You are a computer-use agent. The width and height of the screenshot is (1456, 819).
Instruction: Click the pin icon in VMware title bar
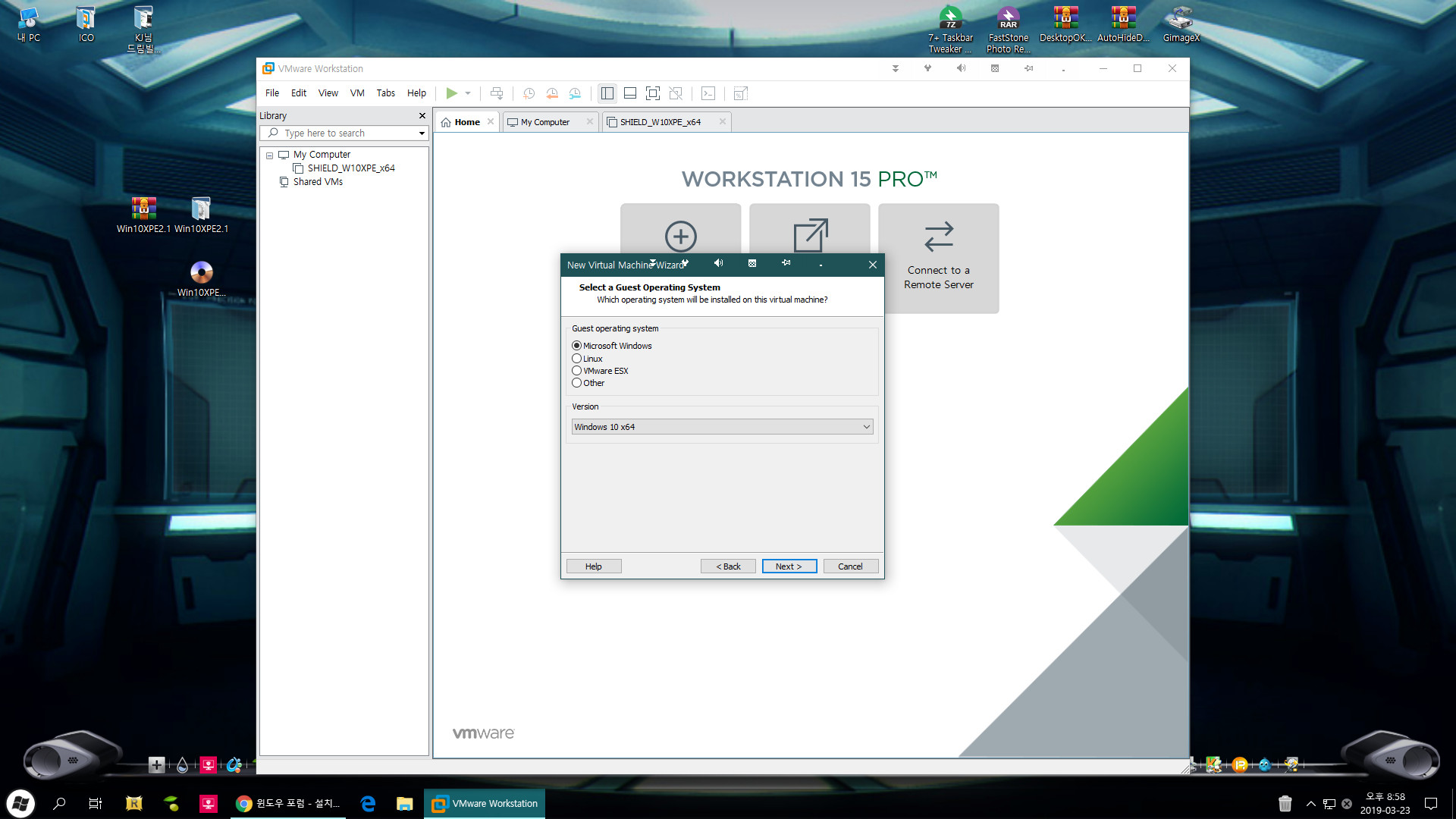tap(1028, 68)
